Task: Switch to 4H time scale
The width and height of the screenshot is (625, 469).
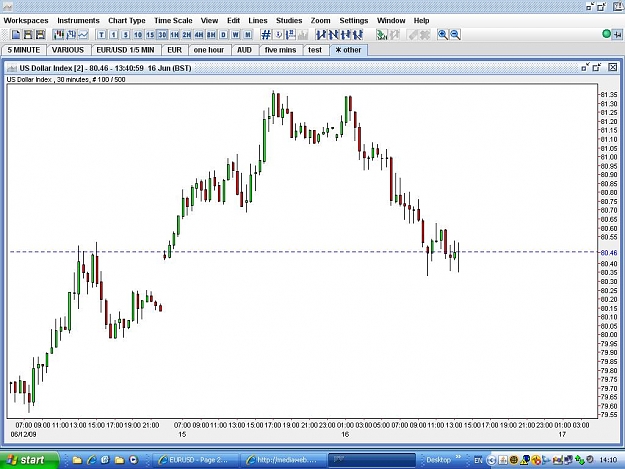Action: [x=199, y=35]
